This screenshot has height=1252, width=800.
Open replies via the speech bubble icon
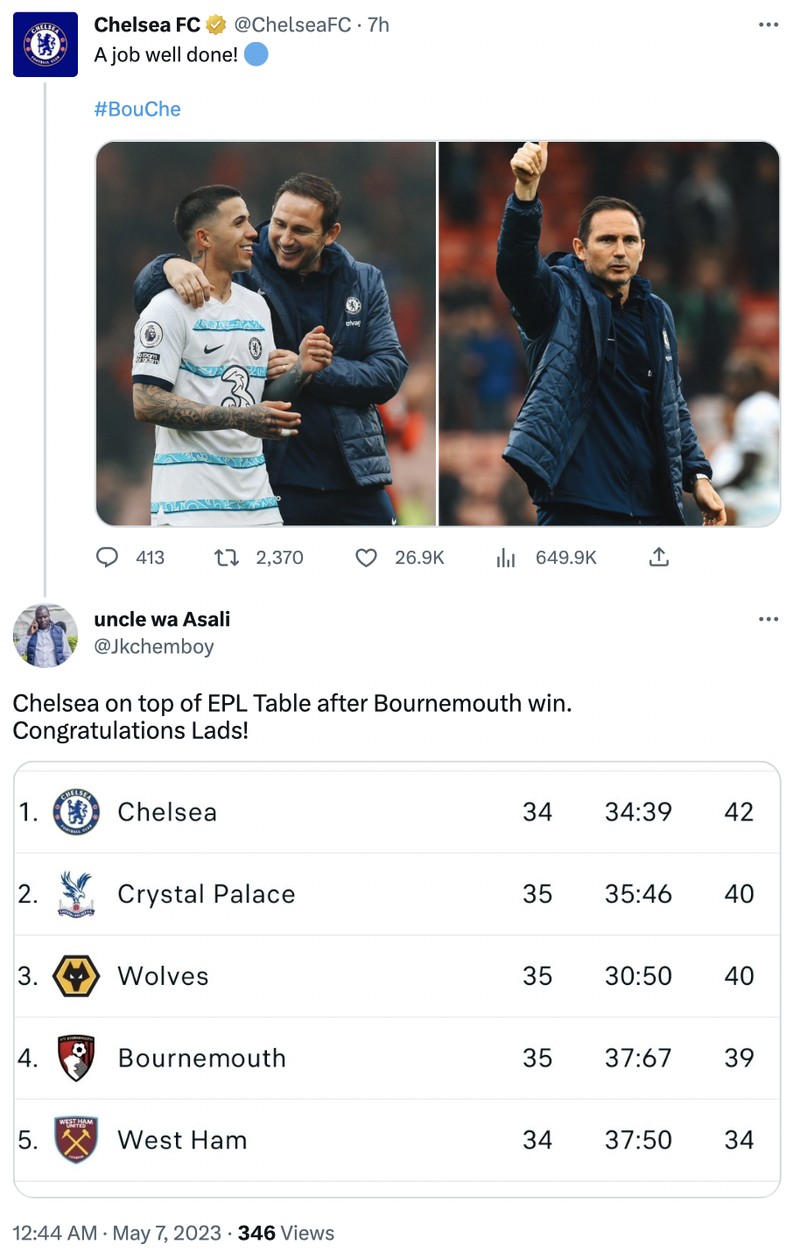coord(107,558)
